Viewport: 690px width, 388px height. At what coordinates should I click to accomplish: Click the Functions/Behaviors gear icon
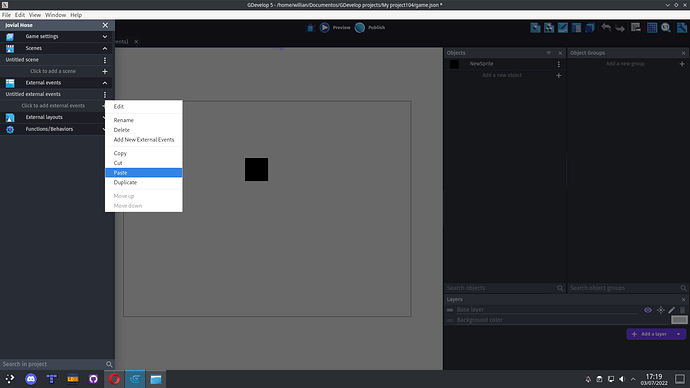coord(10,129)
